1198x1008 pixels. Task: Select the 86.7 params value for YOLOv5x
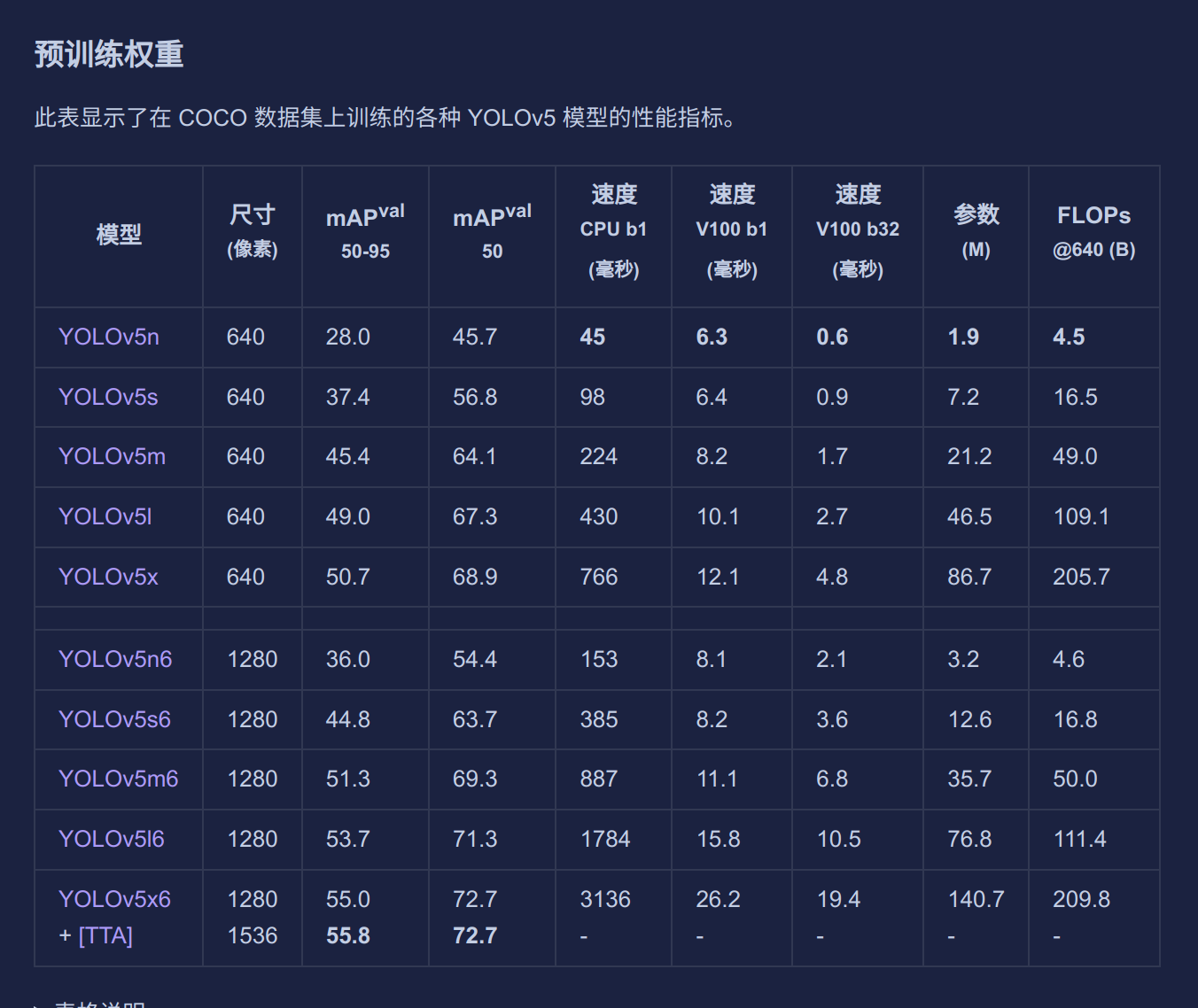(x=969, y=577)
